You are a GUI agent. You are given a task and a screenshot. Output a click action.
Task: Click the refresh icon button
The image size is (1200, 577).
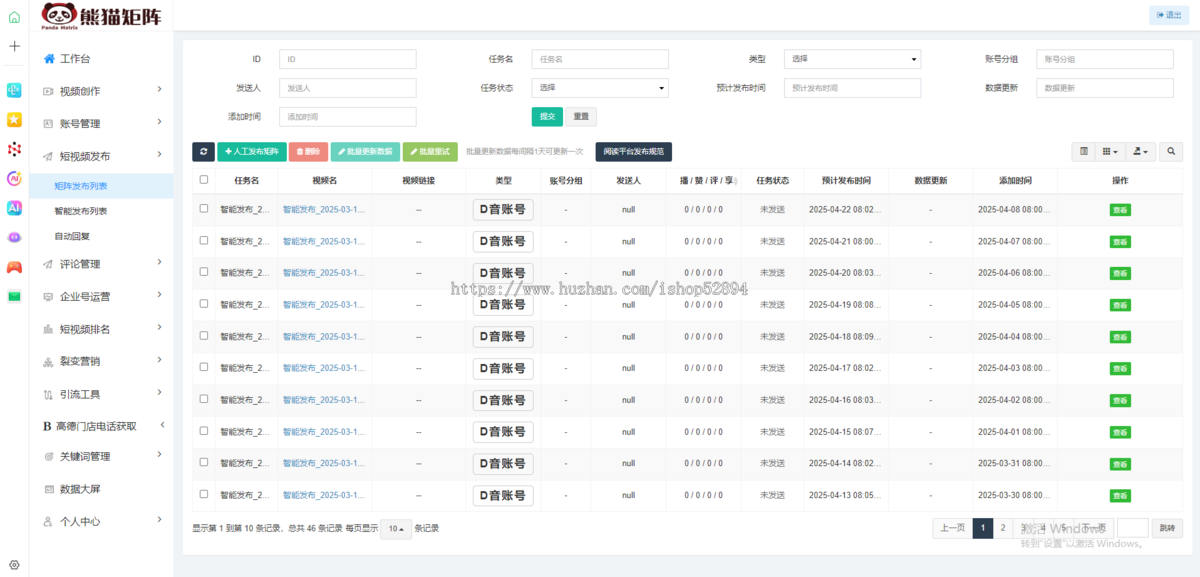pyautogui.click(x=203, y=151)
